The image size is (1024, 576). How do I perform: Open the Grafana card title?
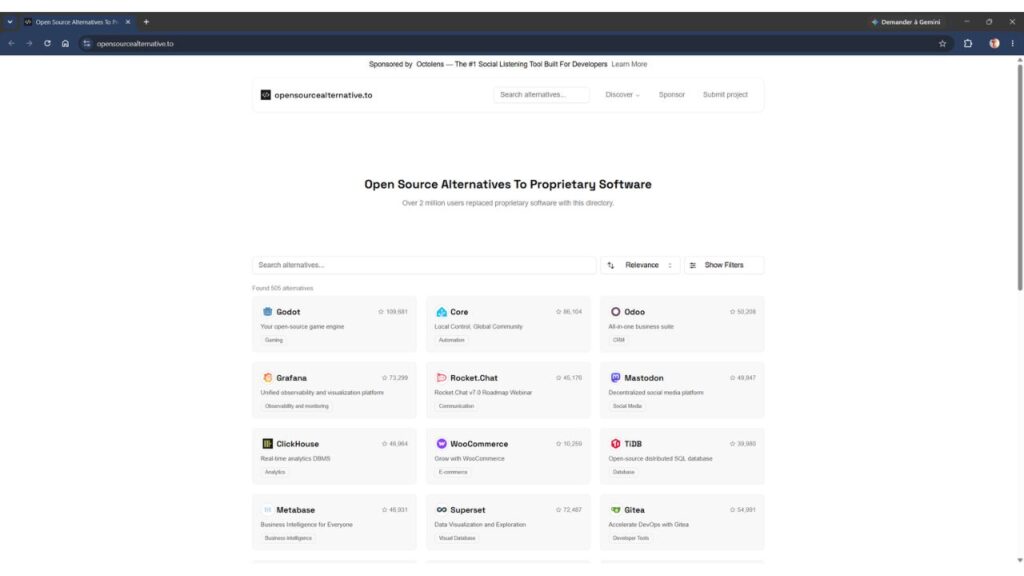pyautogui.click(x=291, y=378)
